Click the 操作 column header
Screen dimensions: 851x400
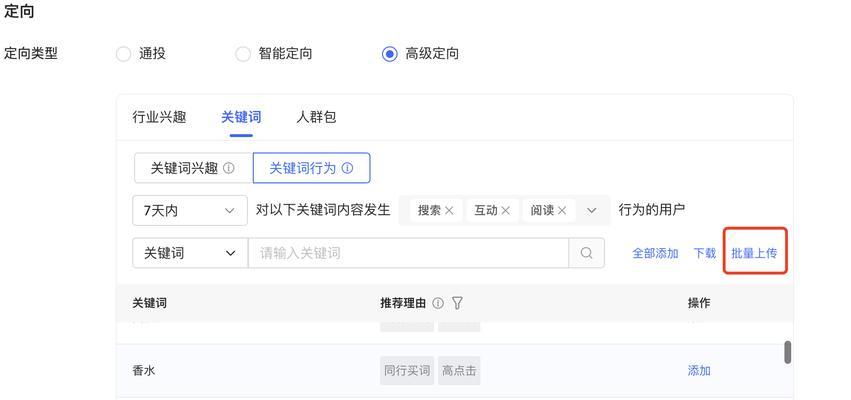(x=699, y=303)
